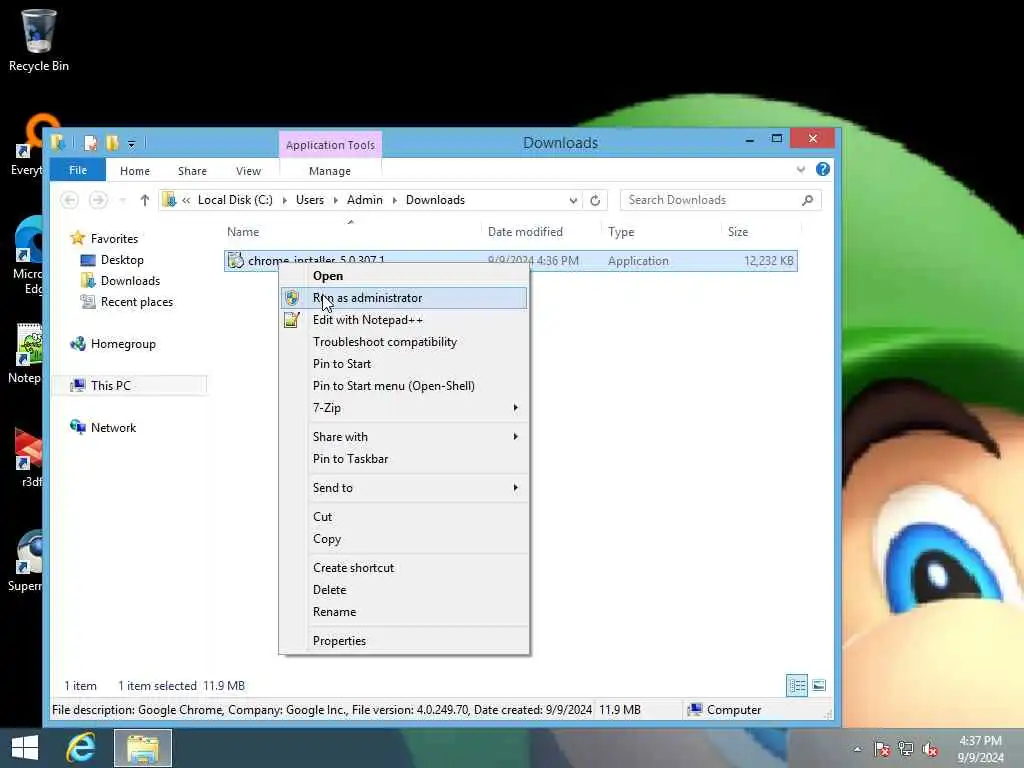The image size is (1024, 768).
Task: Click the chrome_installer file icon
Action: (236, 261)
